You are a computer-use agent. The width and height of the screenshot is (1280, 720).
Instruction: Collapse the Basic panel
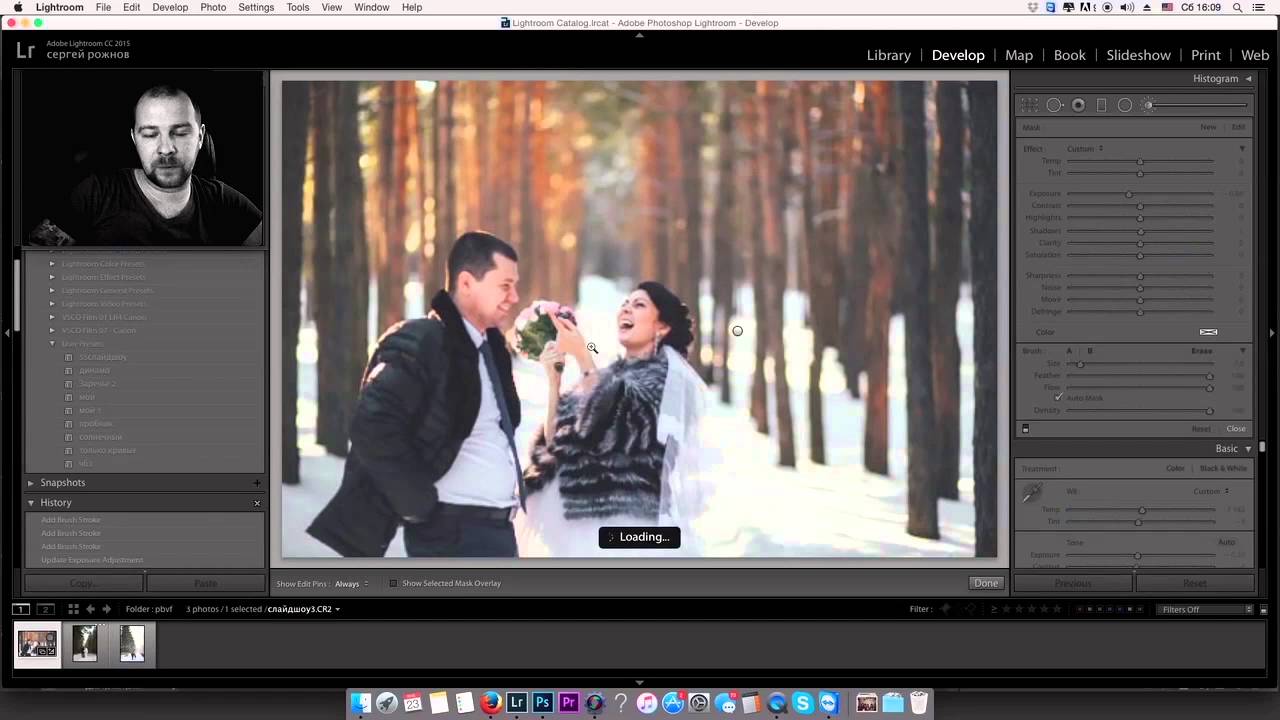pos(1247,449)
